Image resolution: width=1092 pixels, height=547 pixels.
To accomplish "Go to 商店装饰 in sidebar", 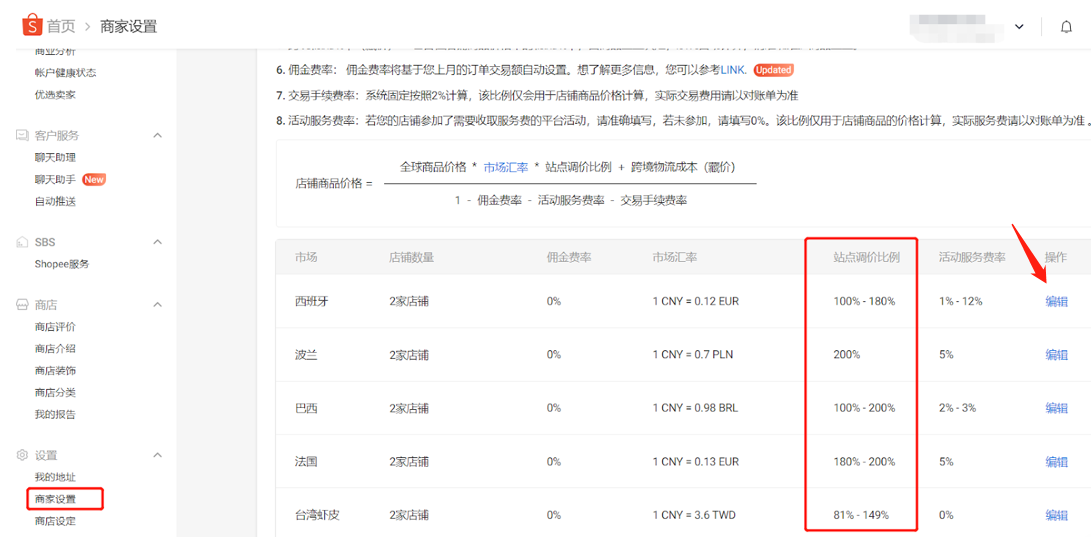I will 55,371.
